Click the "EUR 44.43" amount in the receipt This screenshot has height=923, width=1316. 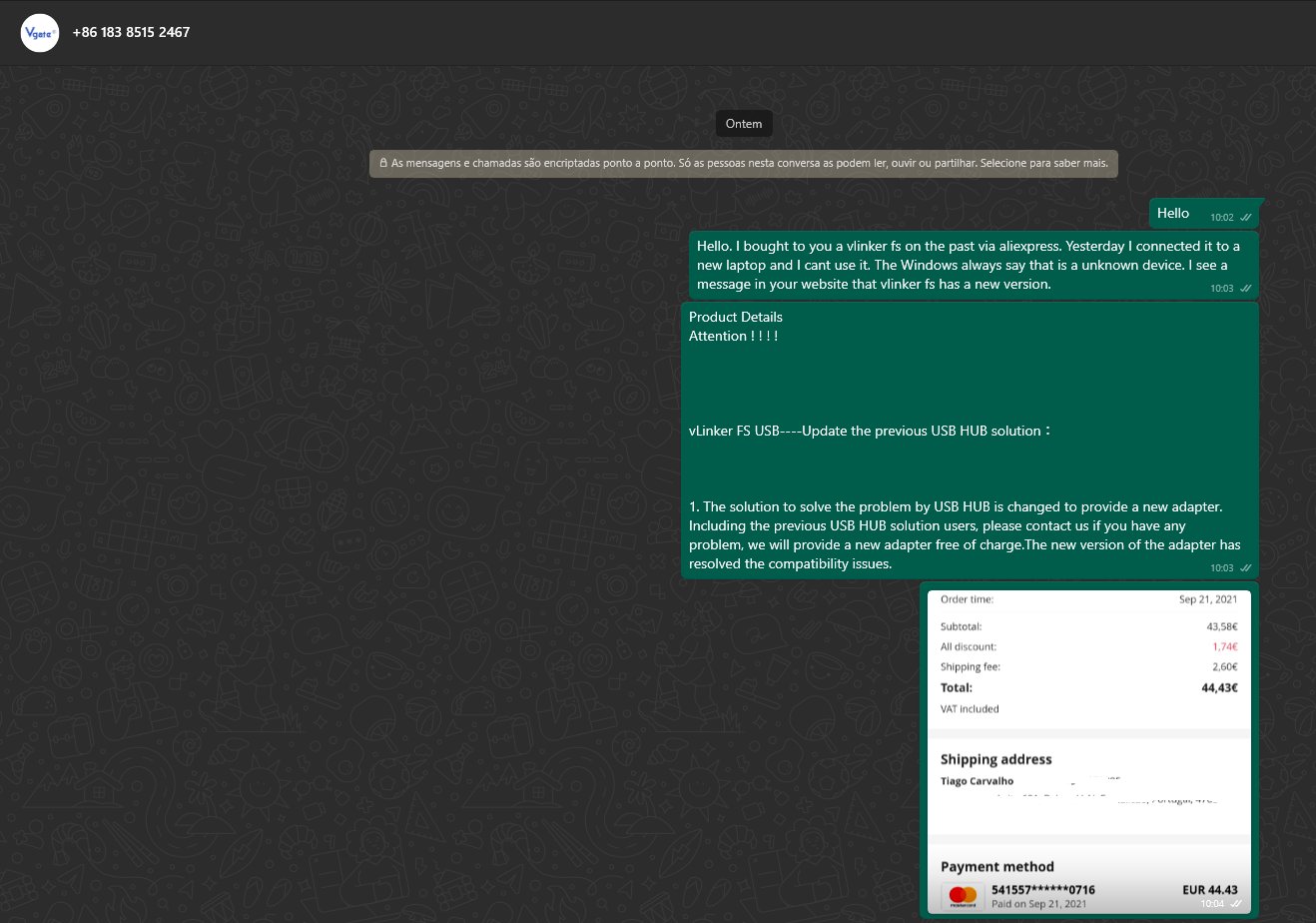click(1210, 889)
